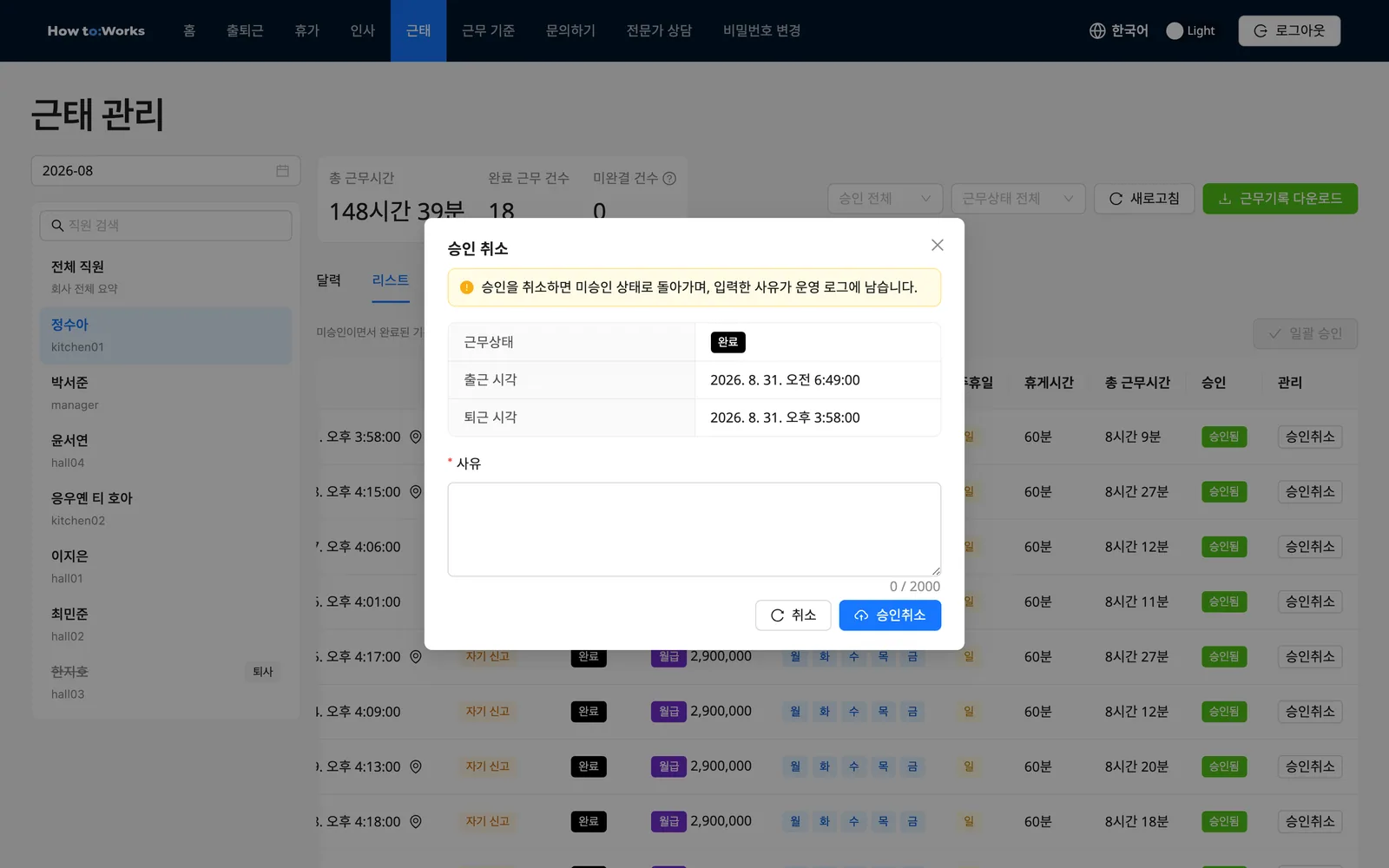Select employee 이지은
The height and width of the screenshot is (868, 1389).
(x=166, y=567)
